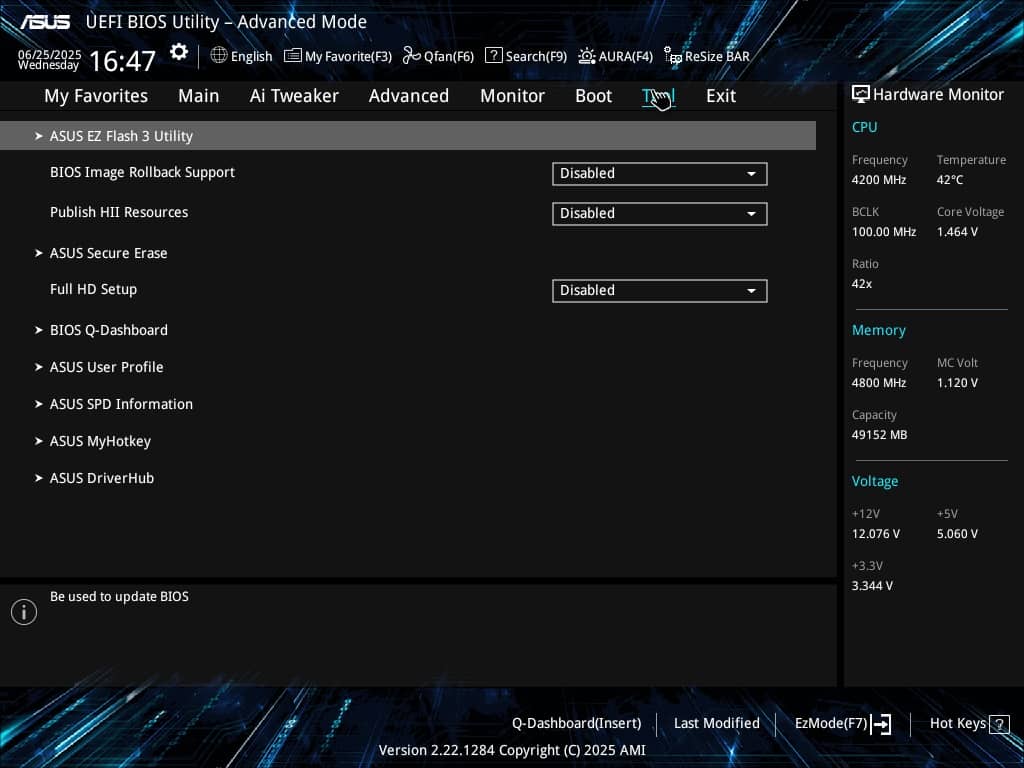Screen dimensions: 1024x768
Task: Click Full HD Setup label
Action: (93, 289)
